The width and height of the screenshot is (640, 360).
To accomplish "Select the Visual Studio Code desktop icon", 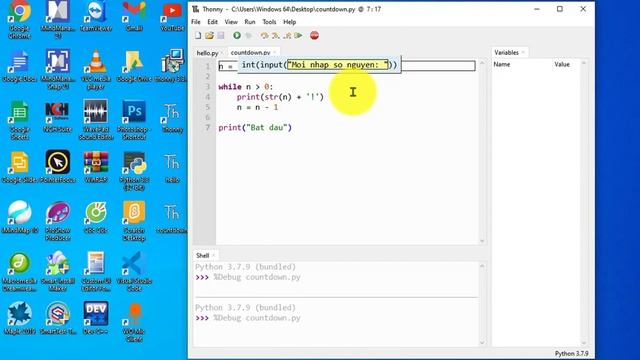I will click(x=134, y=272).
